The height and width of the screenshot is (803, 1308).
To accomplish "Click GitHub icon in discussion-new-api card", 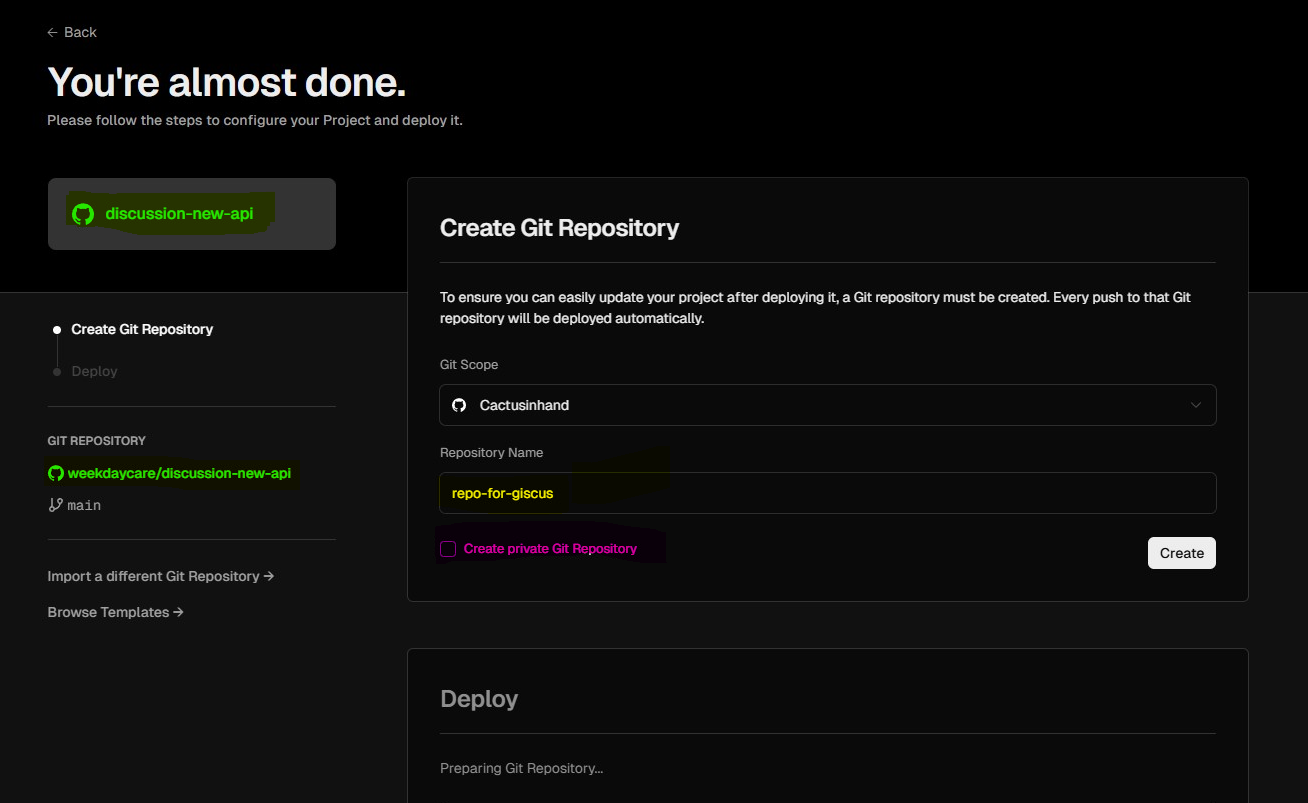I will pos(83,214).
